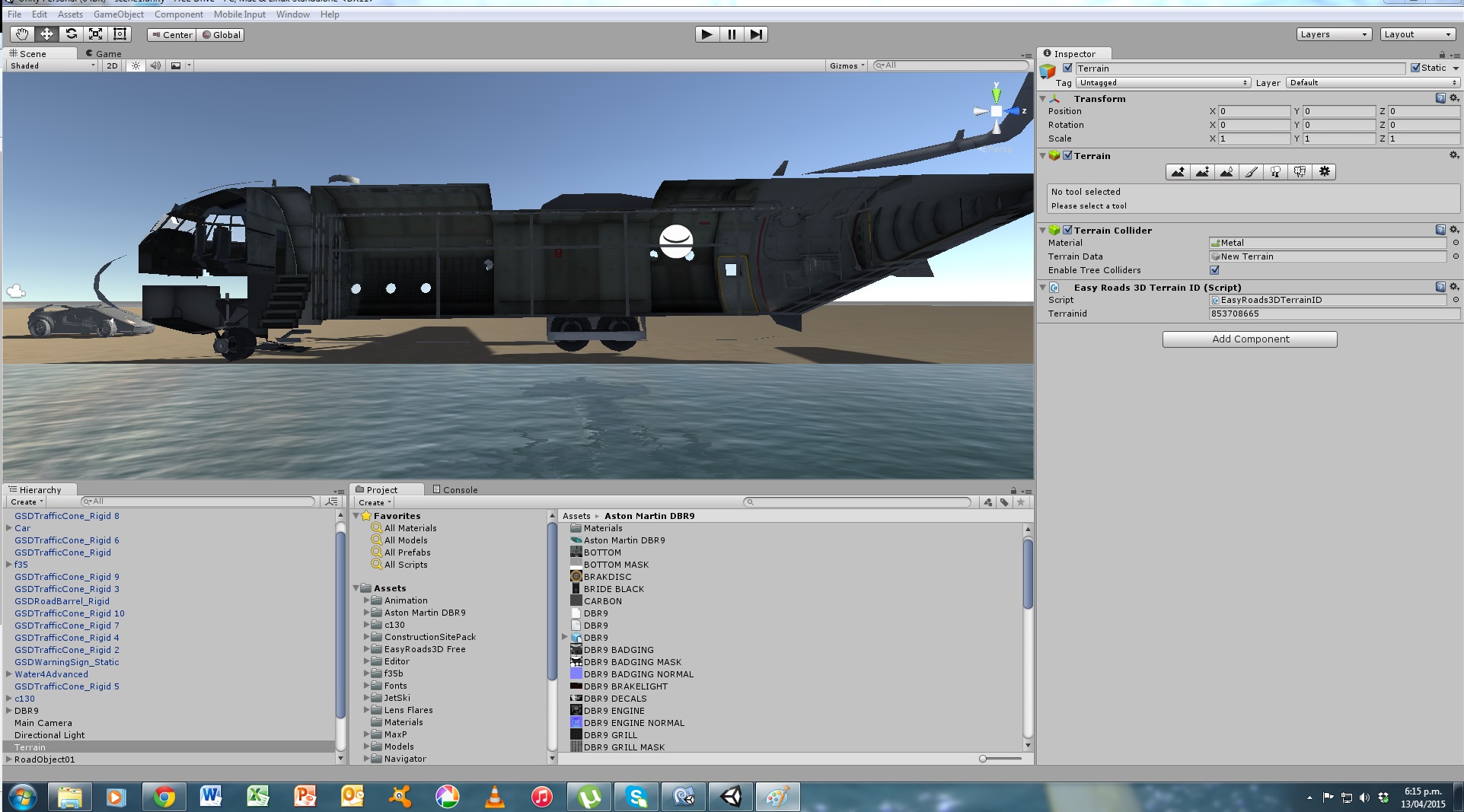Select Raise/Lower Terrain tool
The image size is (1464, 812).
tap(1178, 172)
